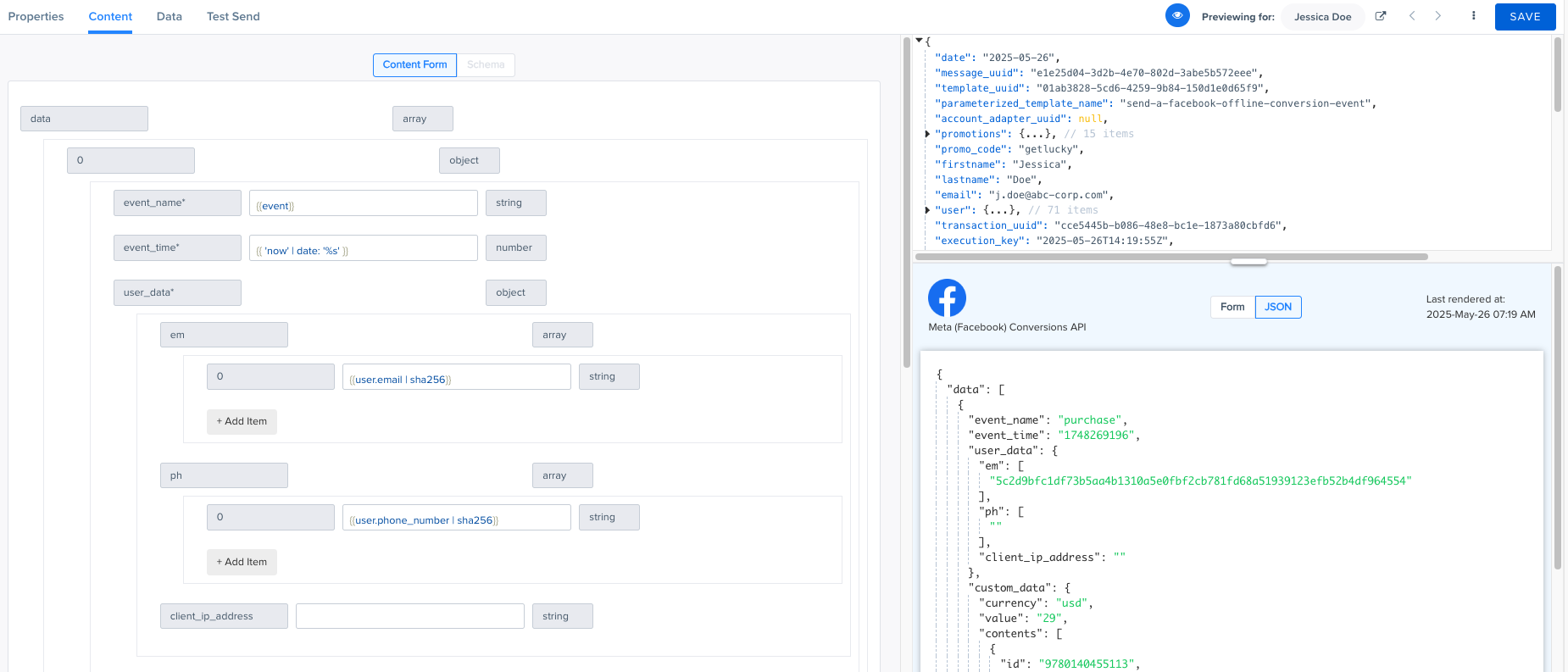
Task: Open the Test Send tab
Action: click(233, 16)
